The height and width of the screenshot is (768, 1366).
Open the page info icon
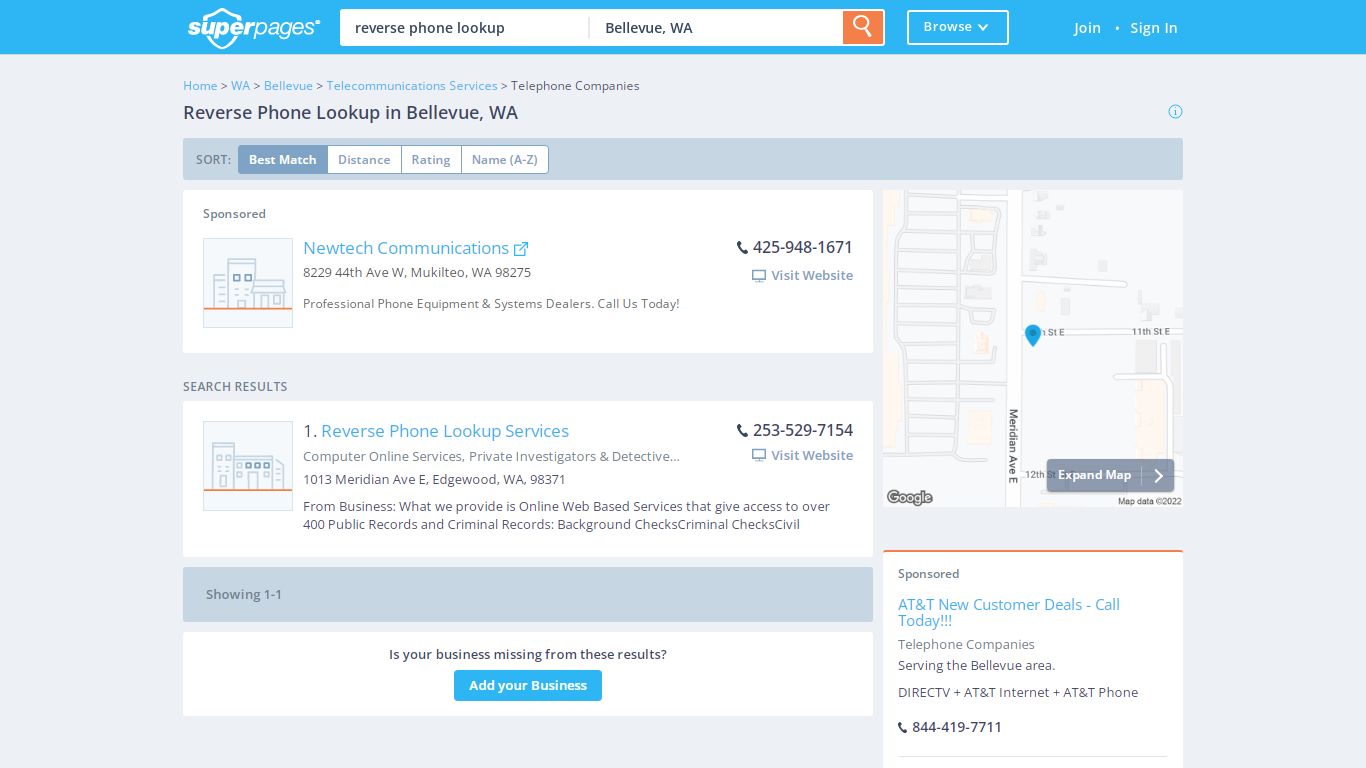tap(1175, 111)
